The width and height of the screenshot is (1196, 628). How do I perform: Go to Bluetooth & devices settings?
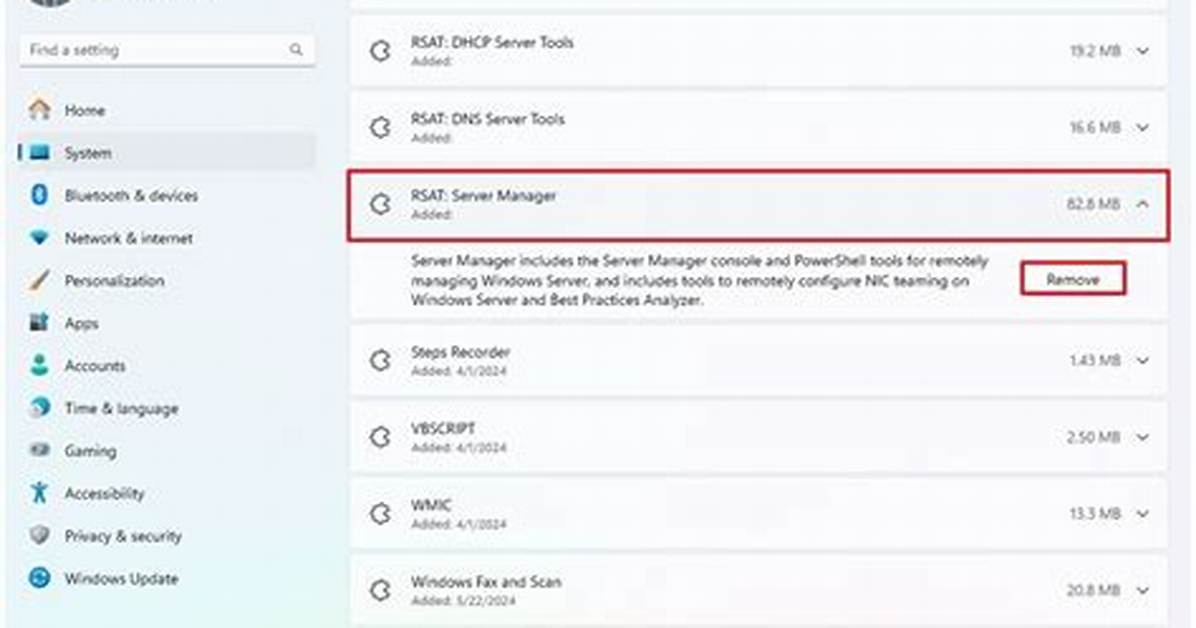click(x=167, y=195)
